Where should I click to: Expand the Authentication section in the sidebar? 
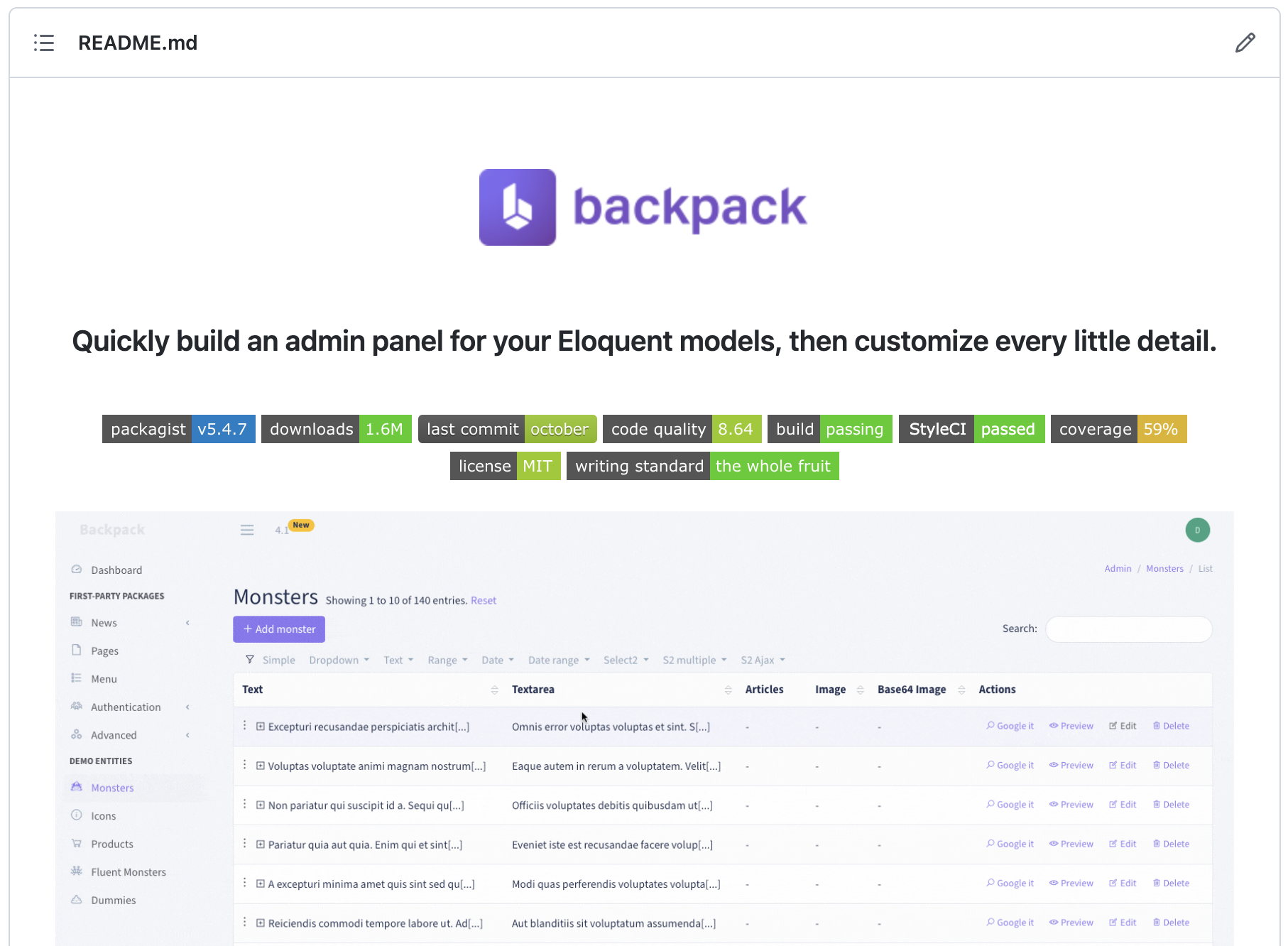point(126,707)
